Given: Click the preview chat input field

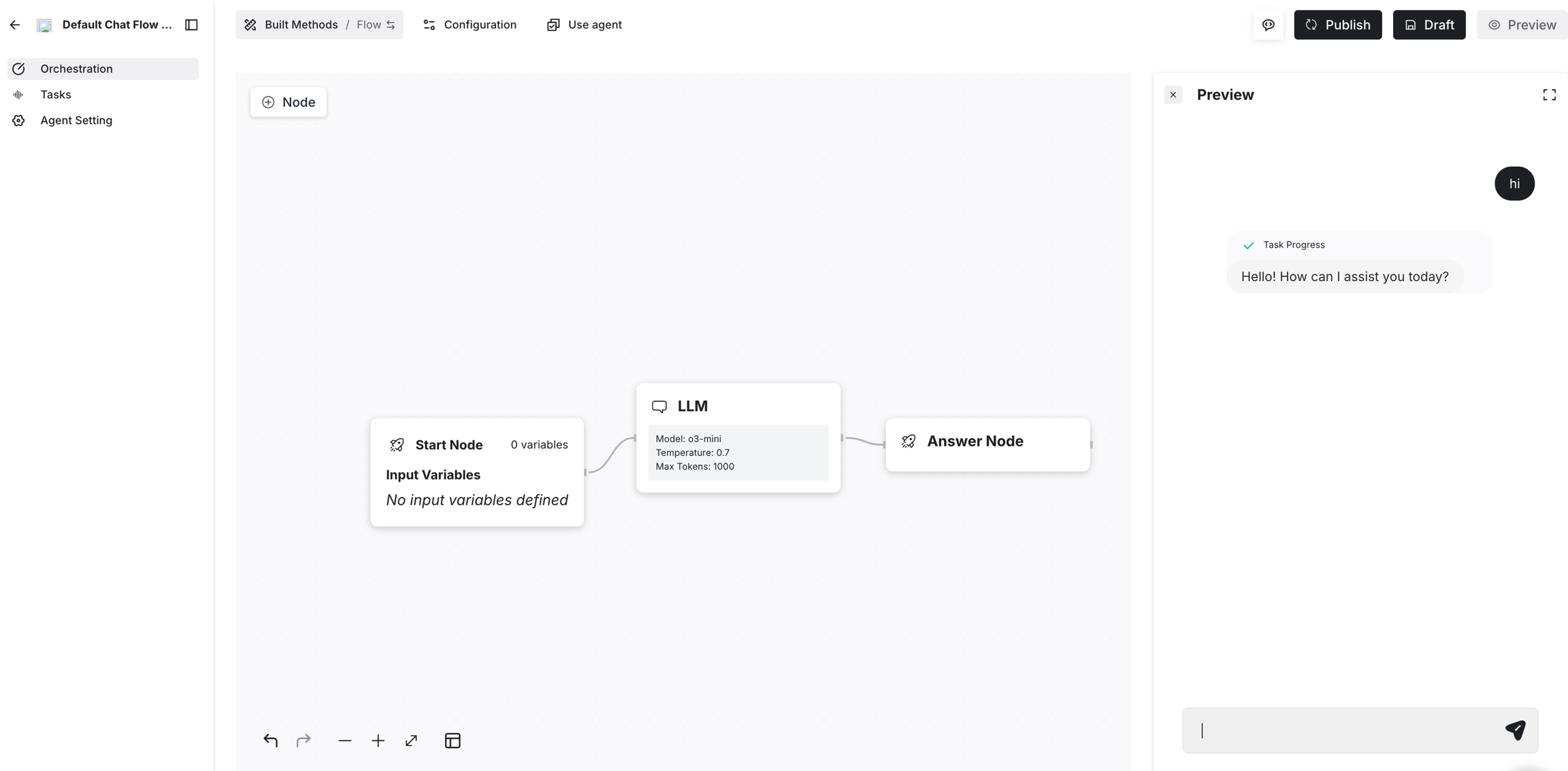Looking at the screenshot, I should pos(1341,730).
